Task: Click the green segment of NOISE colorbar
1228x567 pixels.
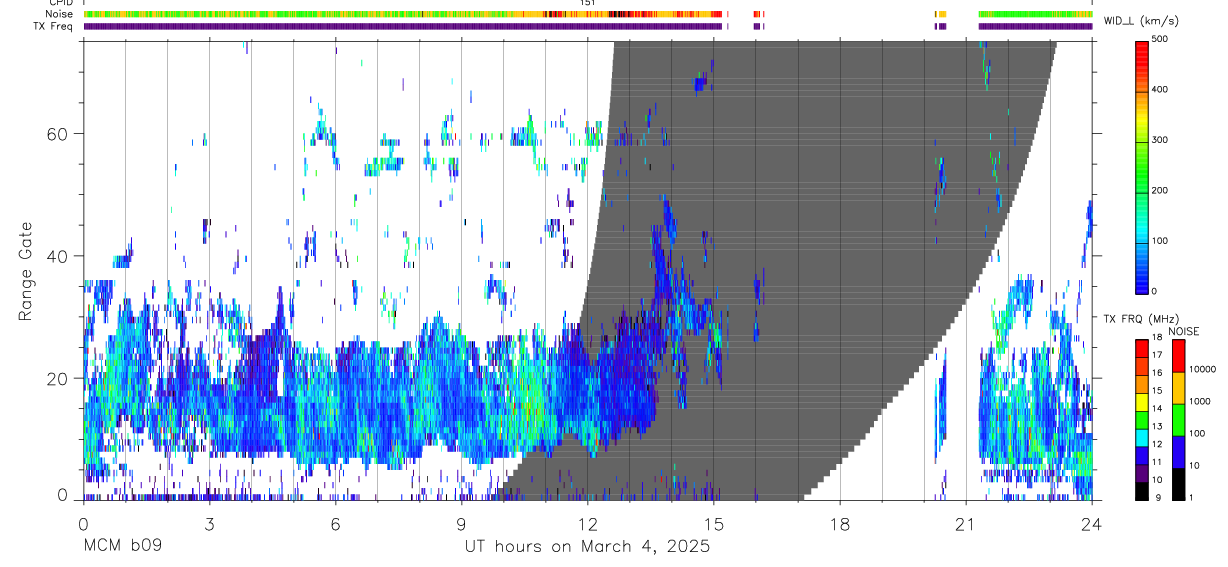Action: coord(1177,420)
